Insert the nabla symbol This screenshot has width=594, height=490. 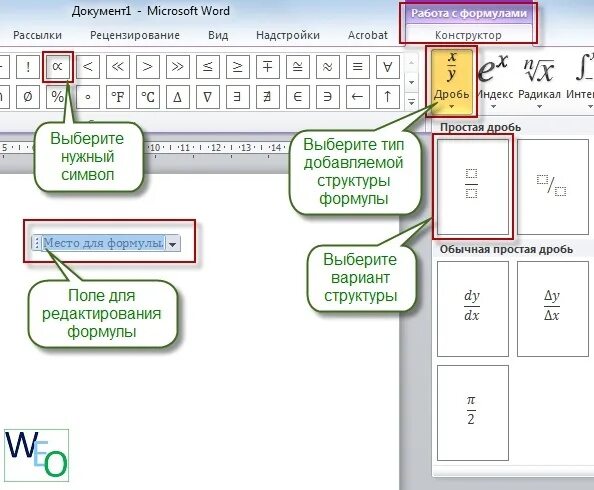click(208, 97)
